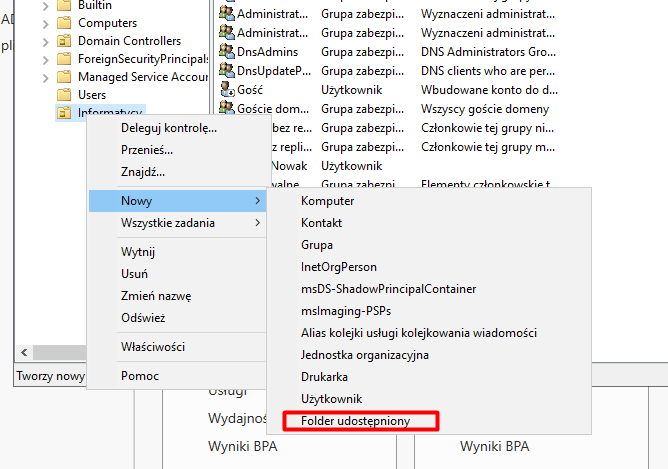Viewport: 668px width, 469px height.
Task: Click Zmień nazwę in context menu
Action: pyautogui.click(x=155, y=296)
